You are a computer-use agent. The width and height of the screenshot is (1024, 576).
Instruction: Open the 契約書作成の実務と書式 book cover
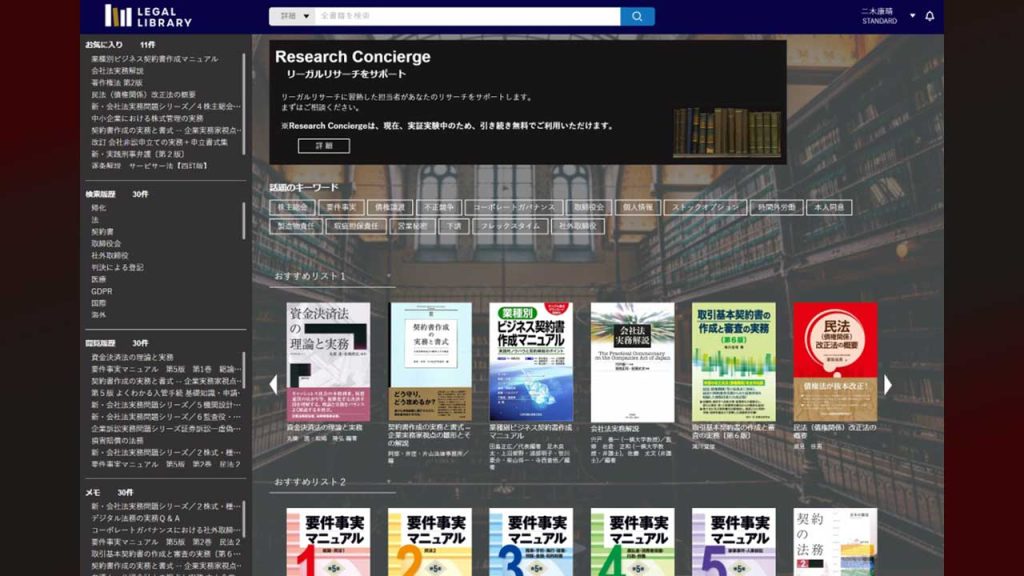(430, 362)
